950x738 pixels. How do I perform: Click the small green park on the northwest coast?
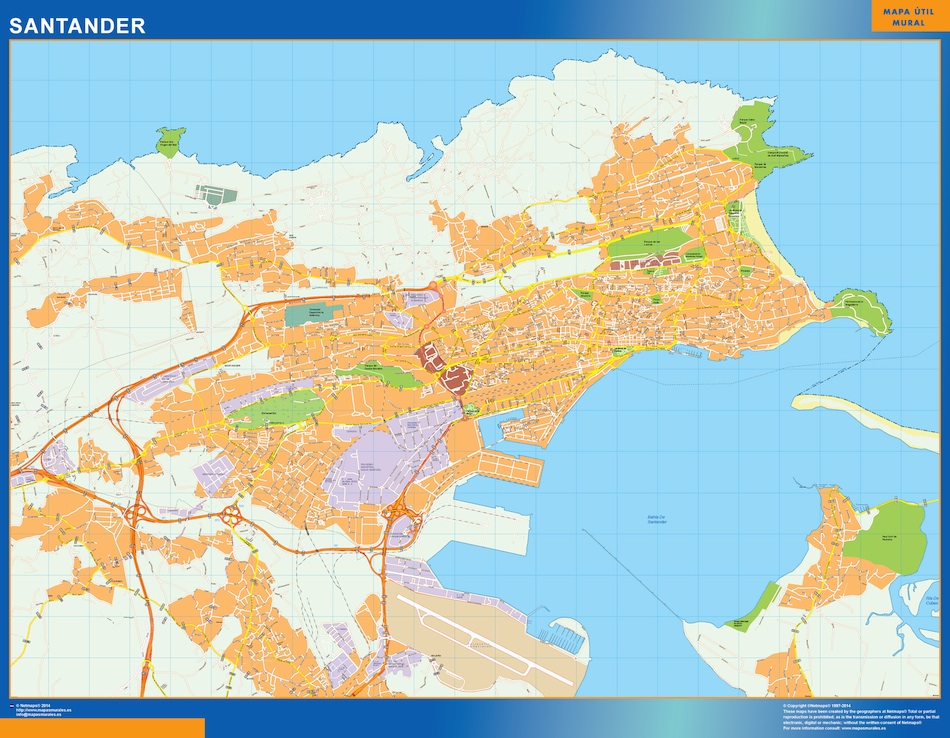[170, 142]
